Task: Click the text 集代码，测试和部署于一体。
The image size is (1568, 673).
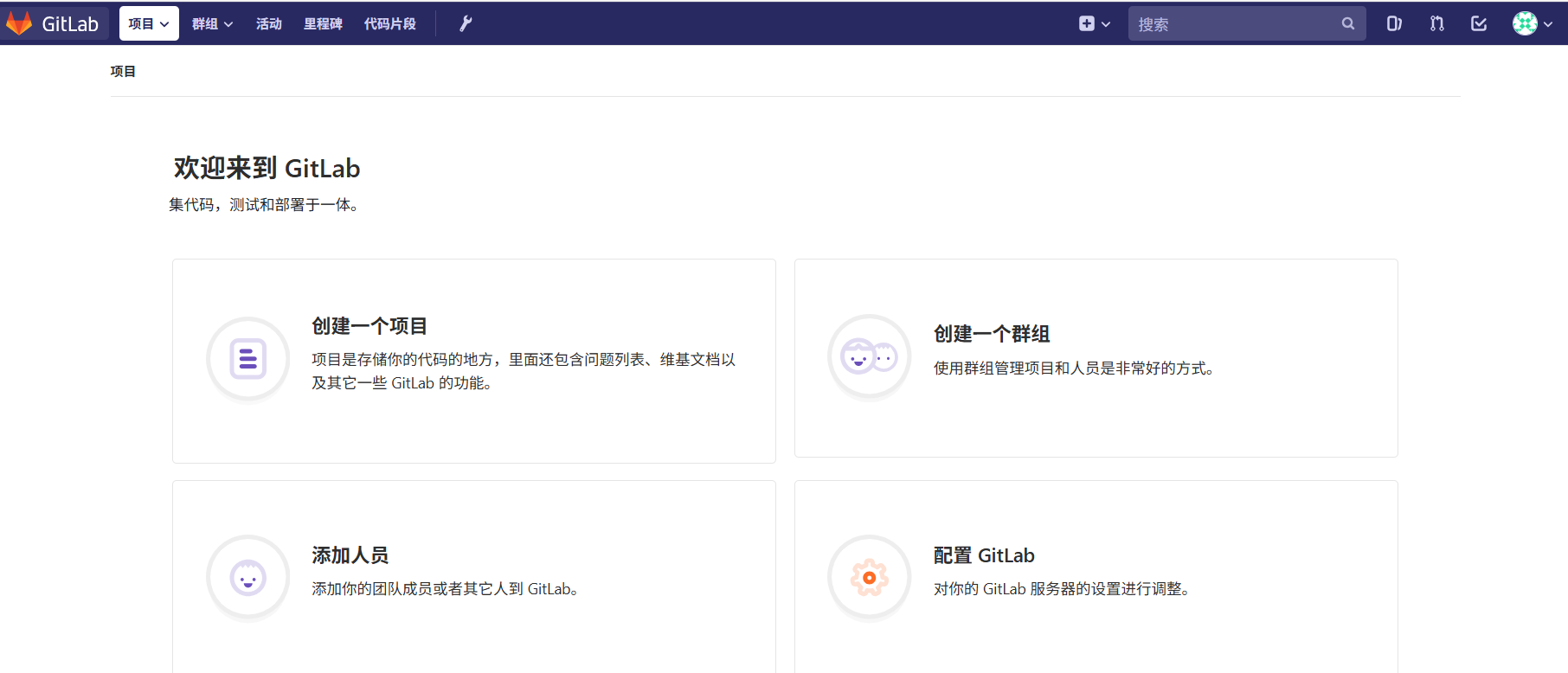Action: [x=265, y=205]
